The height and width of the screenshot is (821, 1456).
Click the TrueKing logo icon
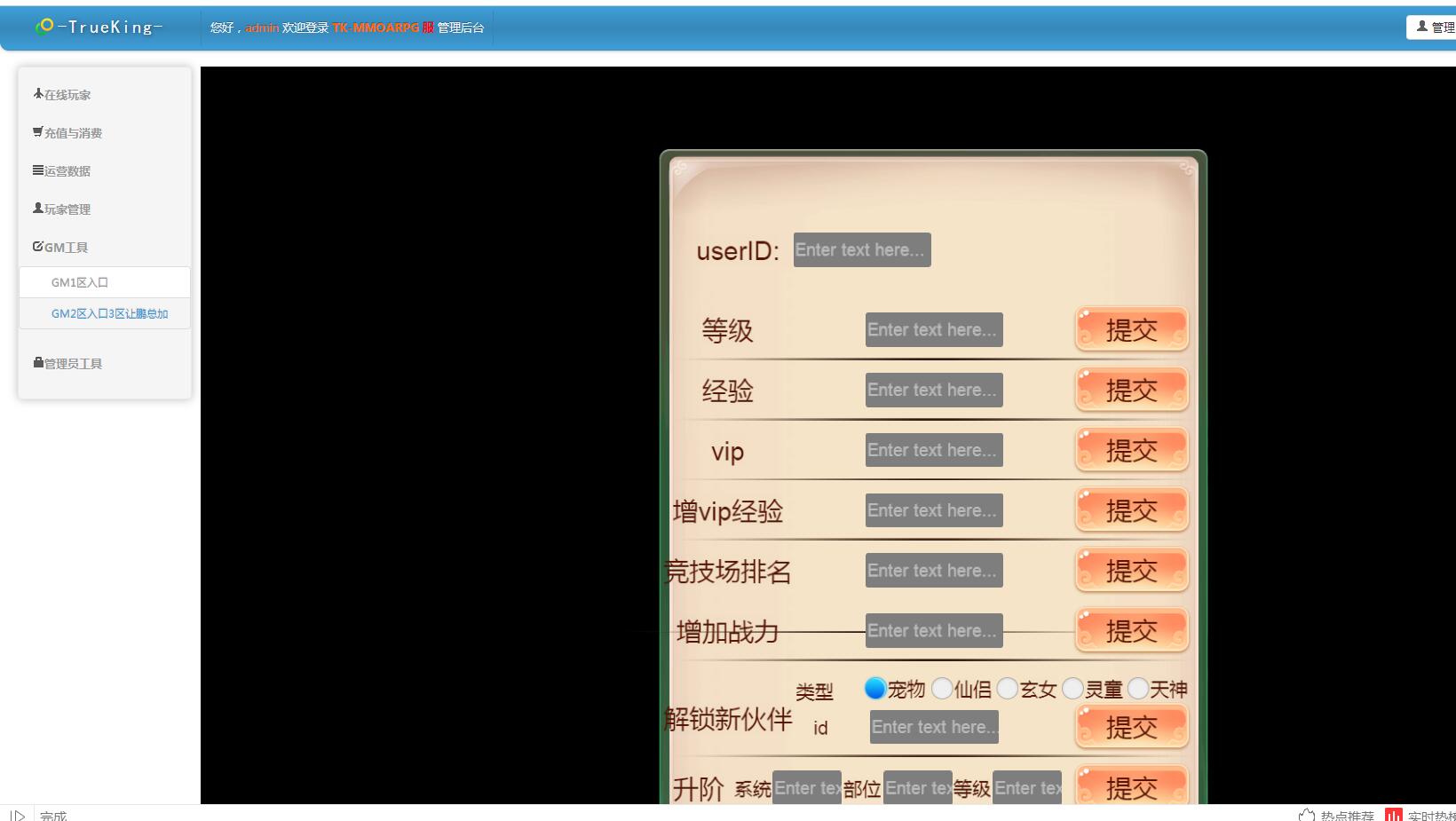click(44, 27)
